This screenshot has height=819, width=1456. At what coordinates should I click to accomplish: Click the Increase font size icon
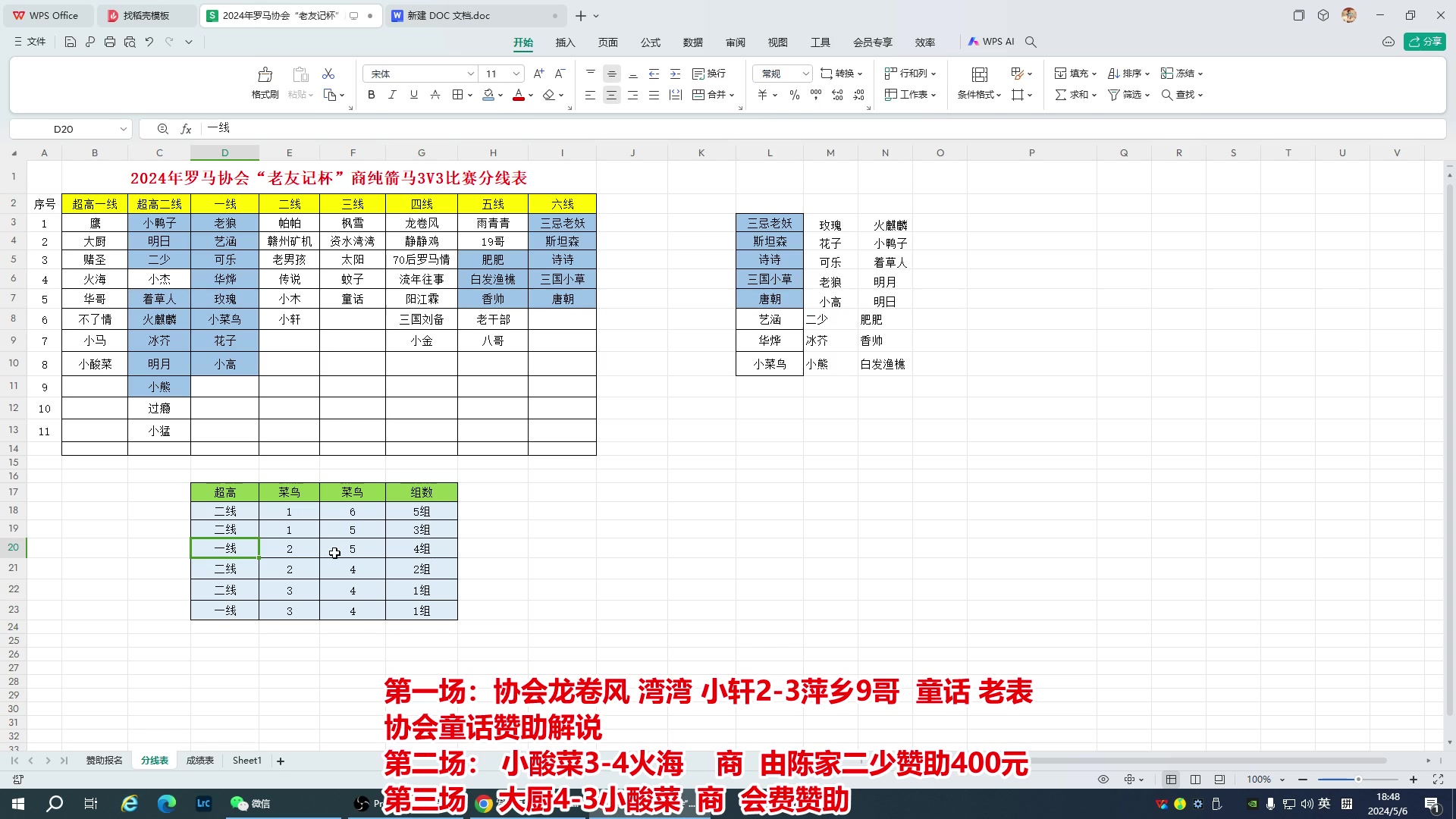[x=538, y=74]
